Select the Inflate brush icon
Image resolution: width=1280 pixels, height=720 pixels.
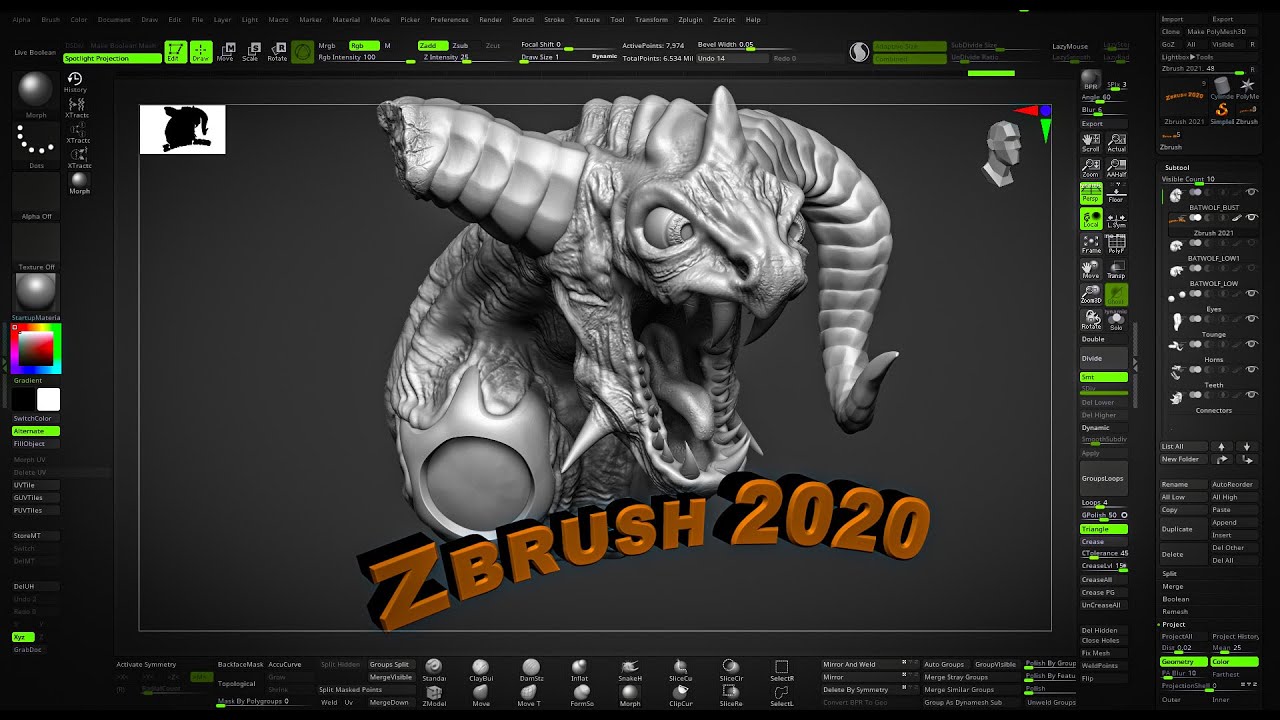tap(580, 670)
